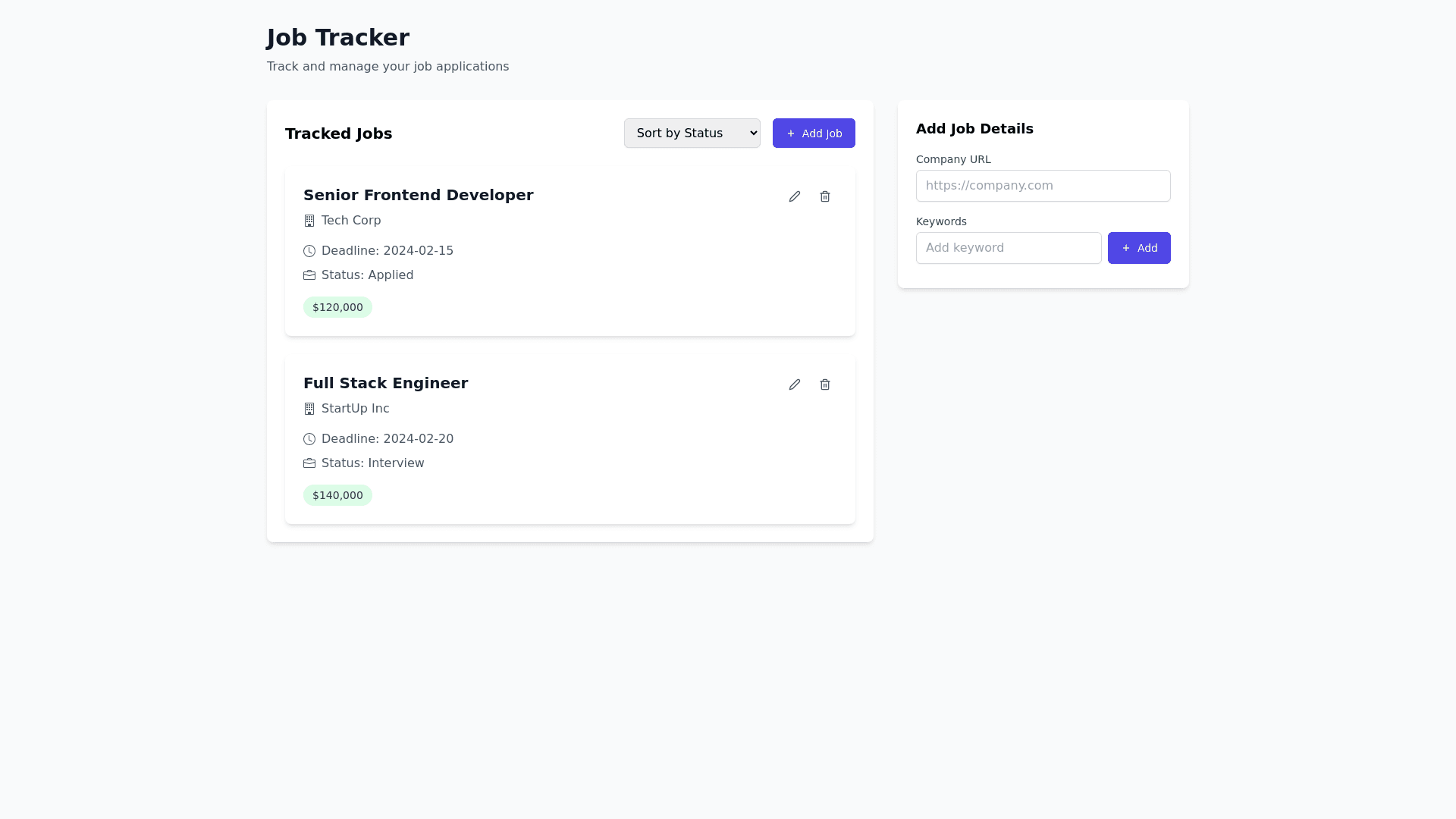Click the $140,000 salary badge
1456x819 pixels.
coord(337,495)
